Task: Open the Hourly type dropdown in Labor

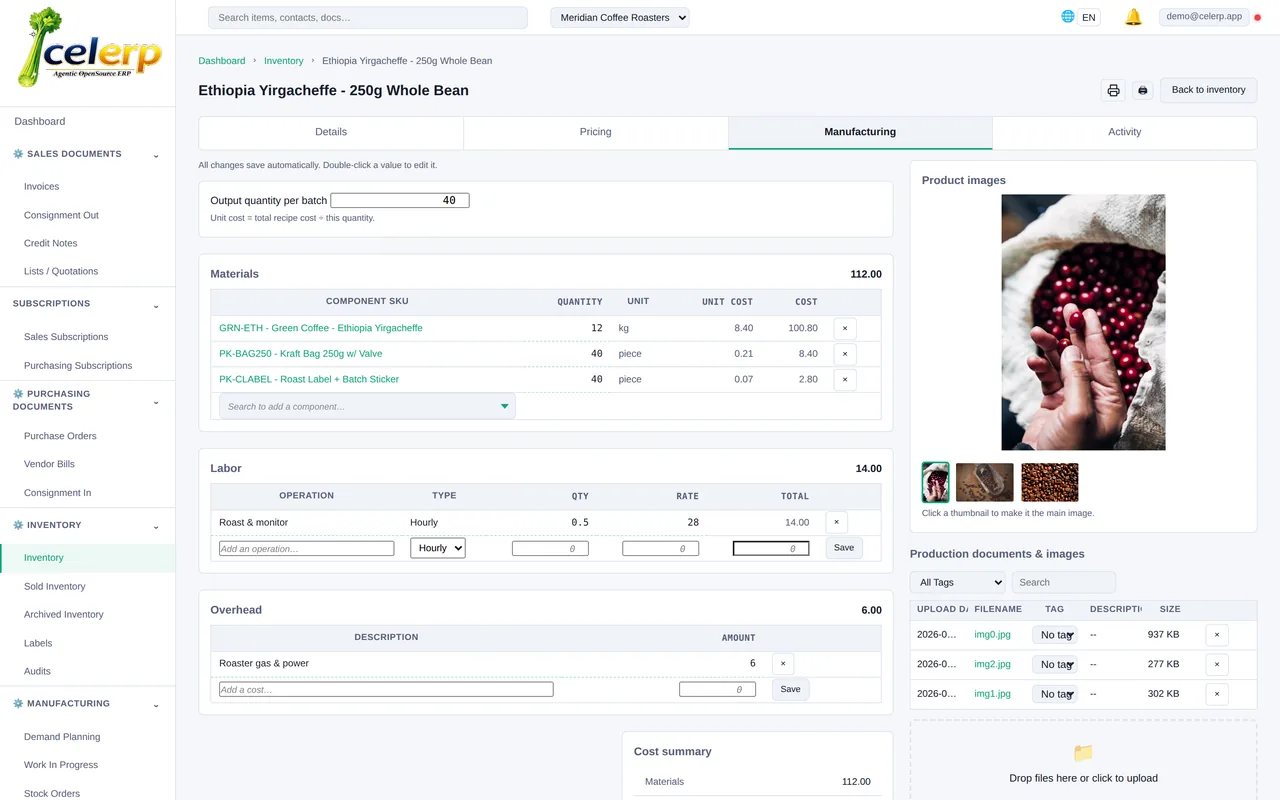Action: coord(438,548)
